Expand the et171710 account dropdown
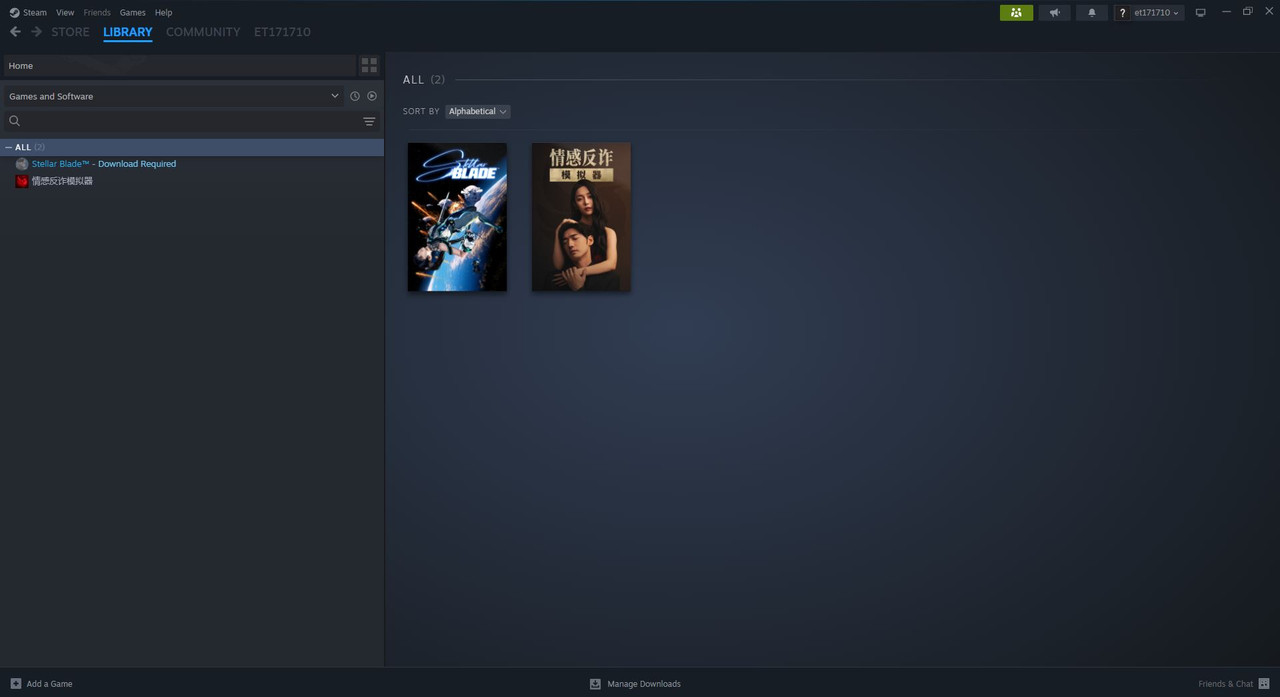 click(x=1157, y=12)
